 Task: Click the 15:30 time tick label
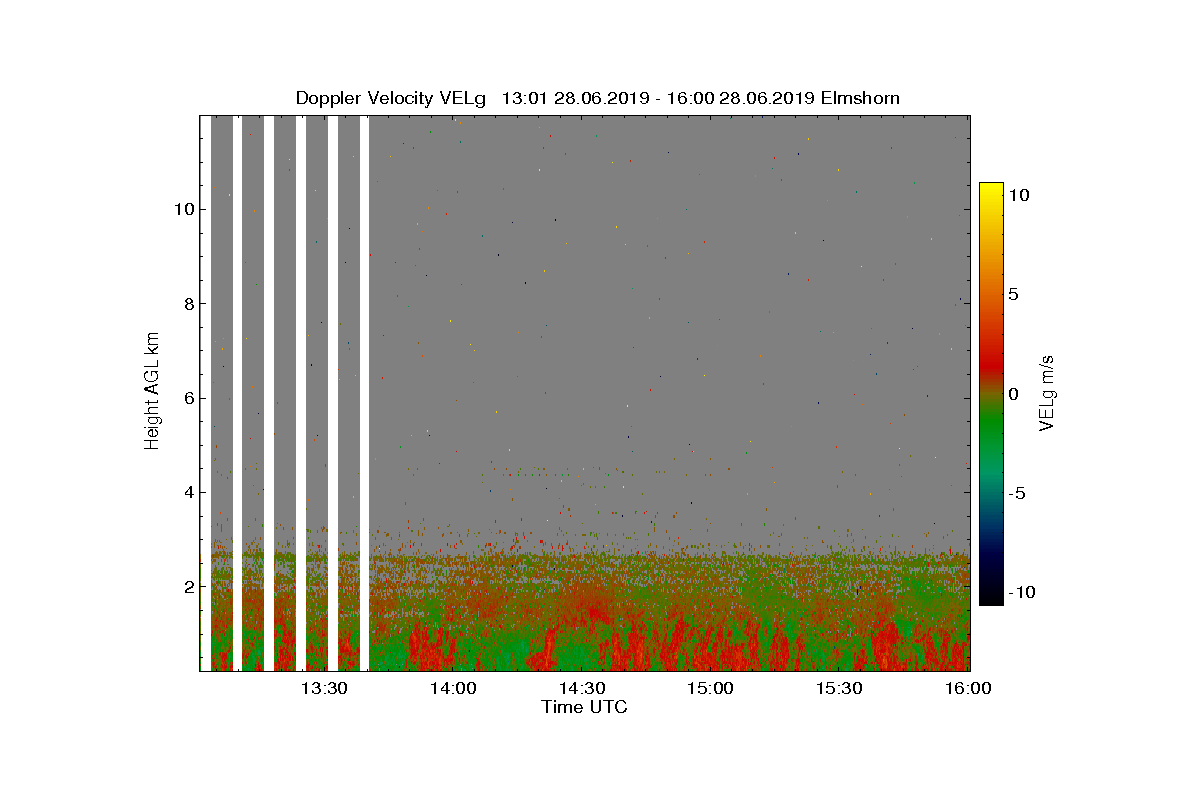pos(840,688)
